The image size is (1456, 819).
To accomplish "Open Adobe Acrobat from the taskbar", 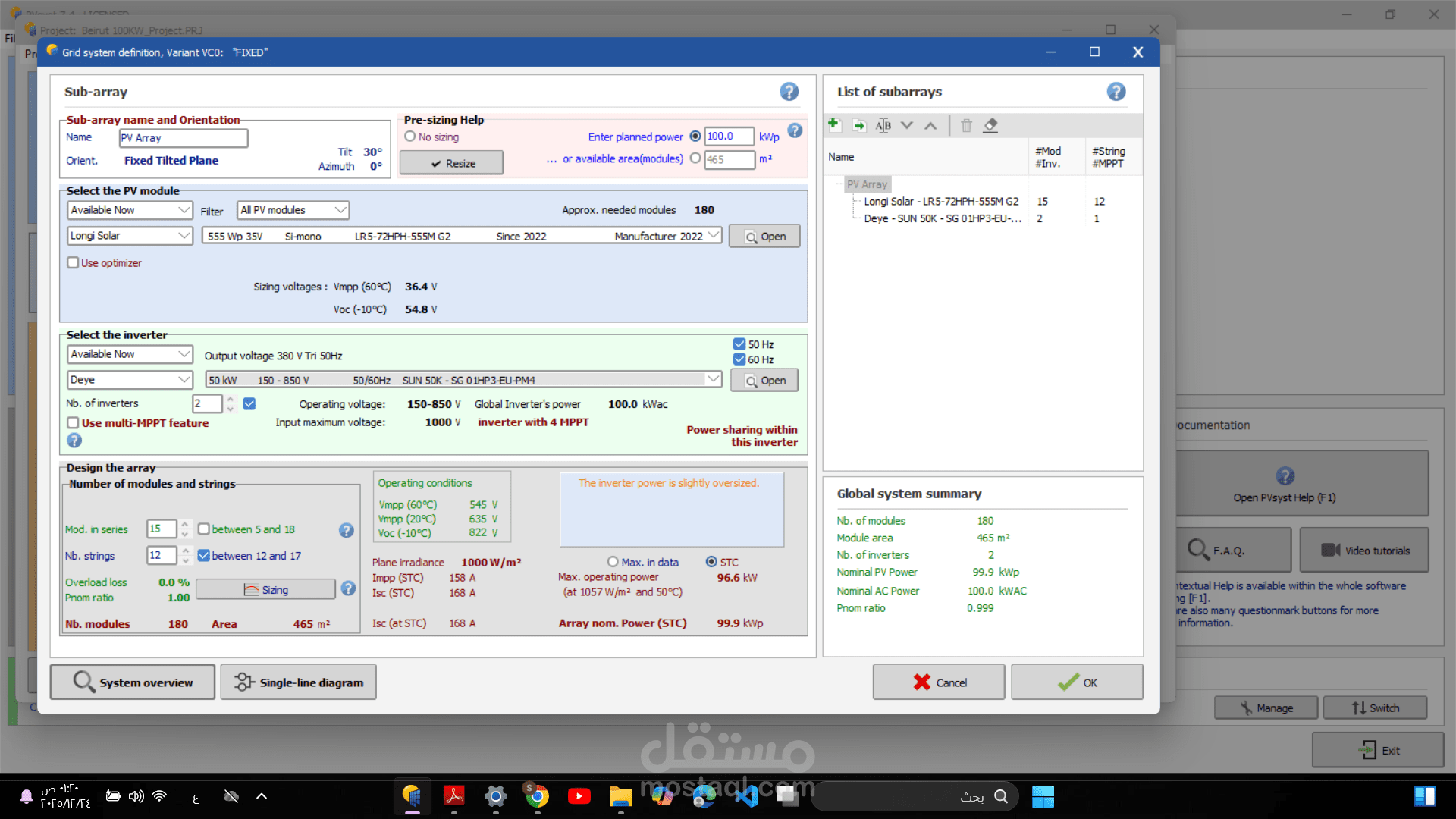I will point(454,796).
